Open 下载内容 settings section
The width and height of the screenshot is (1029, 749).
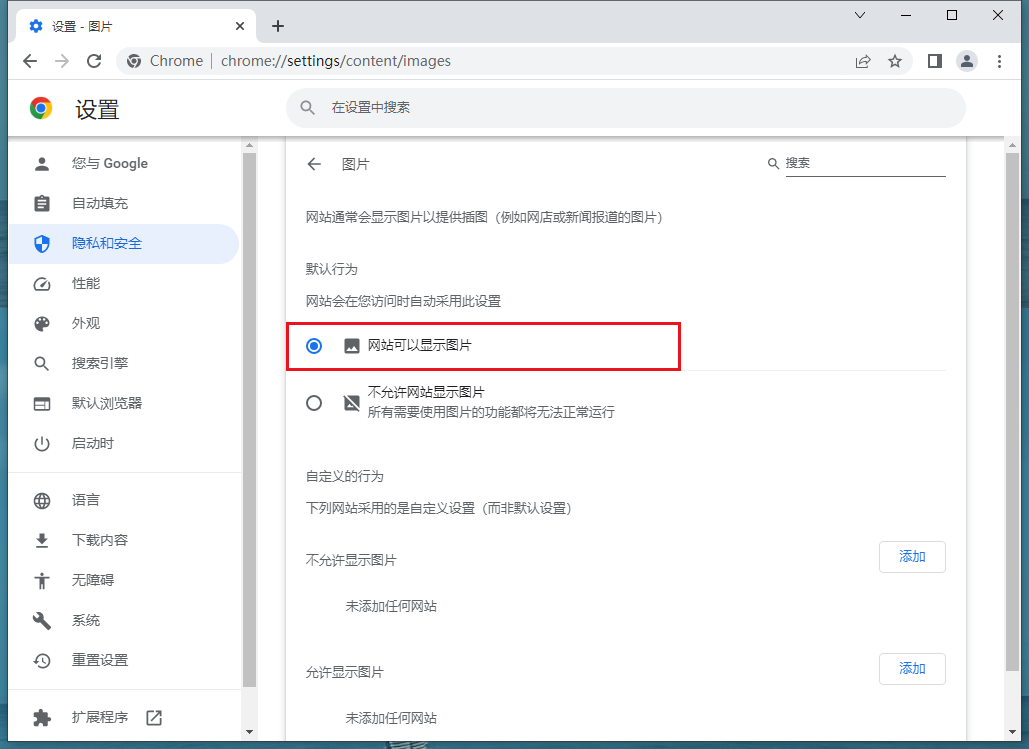click(123, 540)
